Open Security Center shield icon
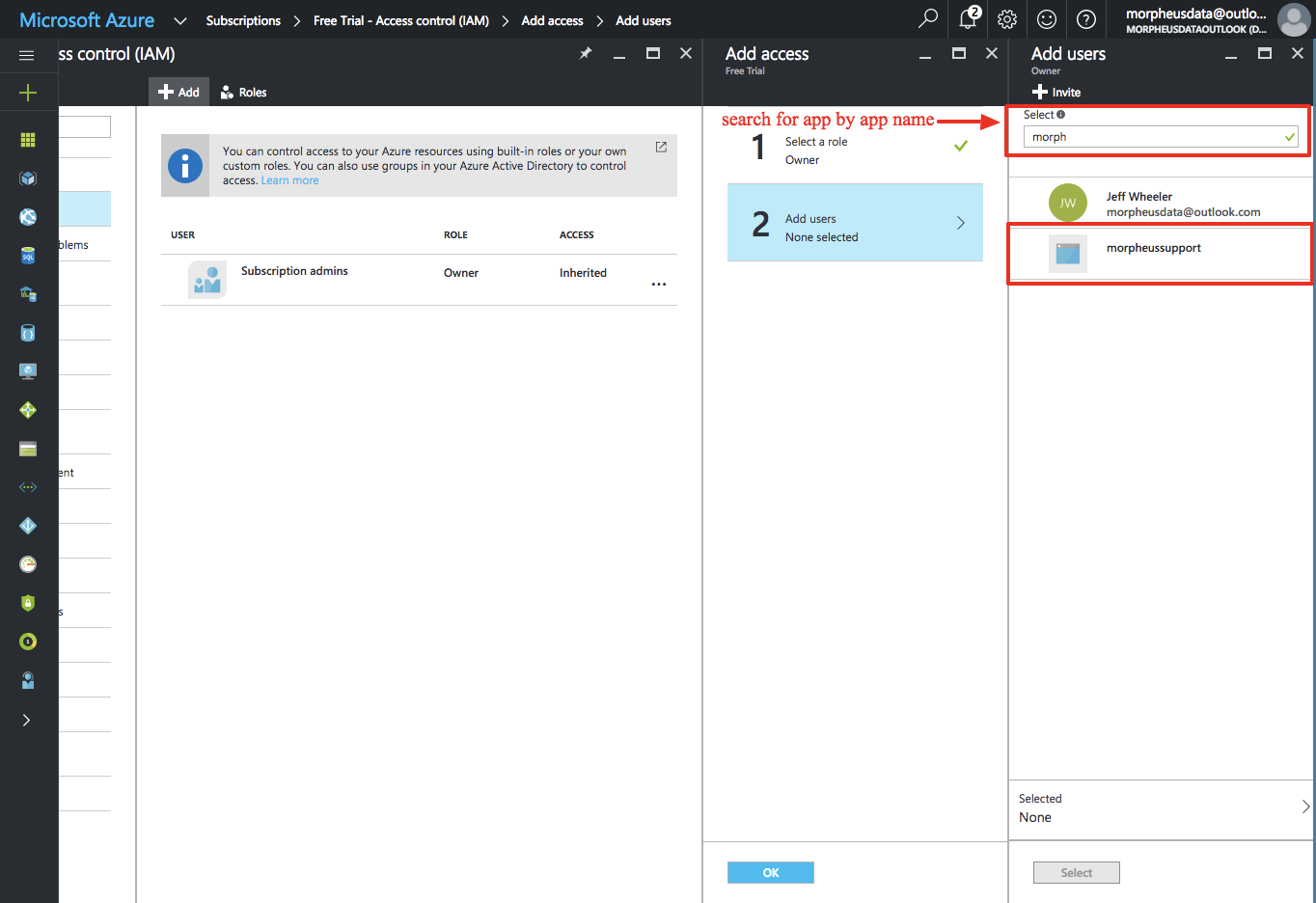1316x903 pixels. coord(28,603)
